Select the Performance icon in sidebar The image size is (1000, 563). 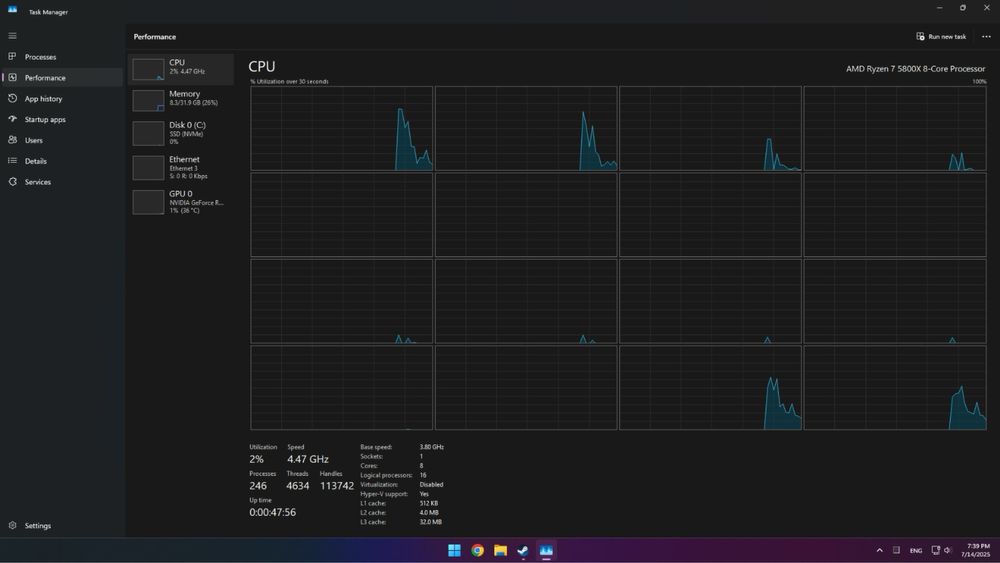(12, 77)
